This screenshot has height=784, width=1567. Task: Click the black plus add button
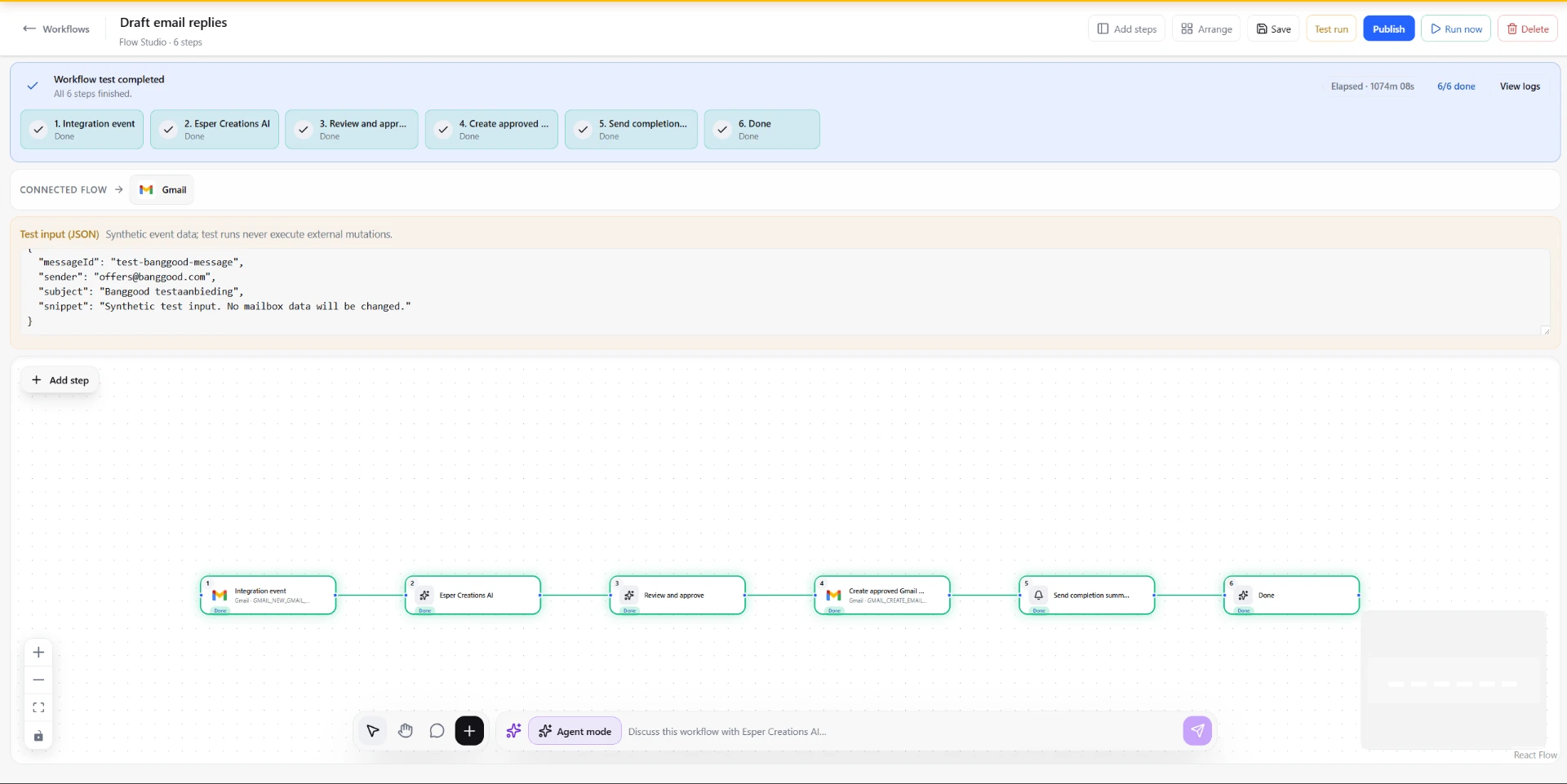click(x=469, y=731)
